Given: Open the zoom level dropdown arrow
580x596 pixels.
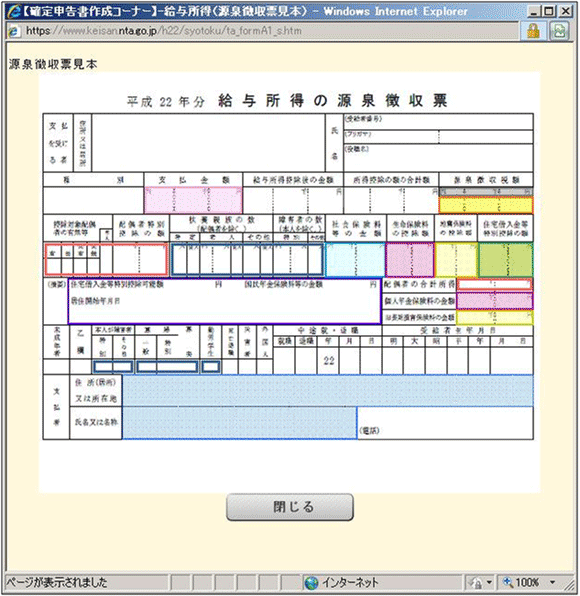Looking at the screenshot, I should [x=552, y=582].
